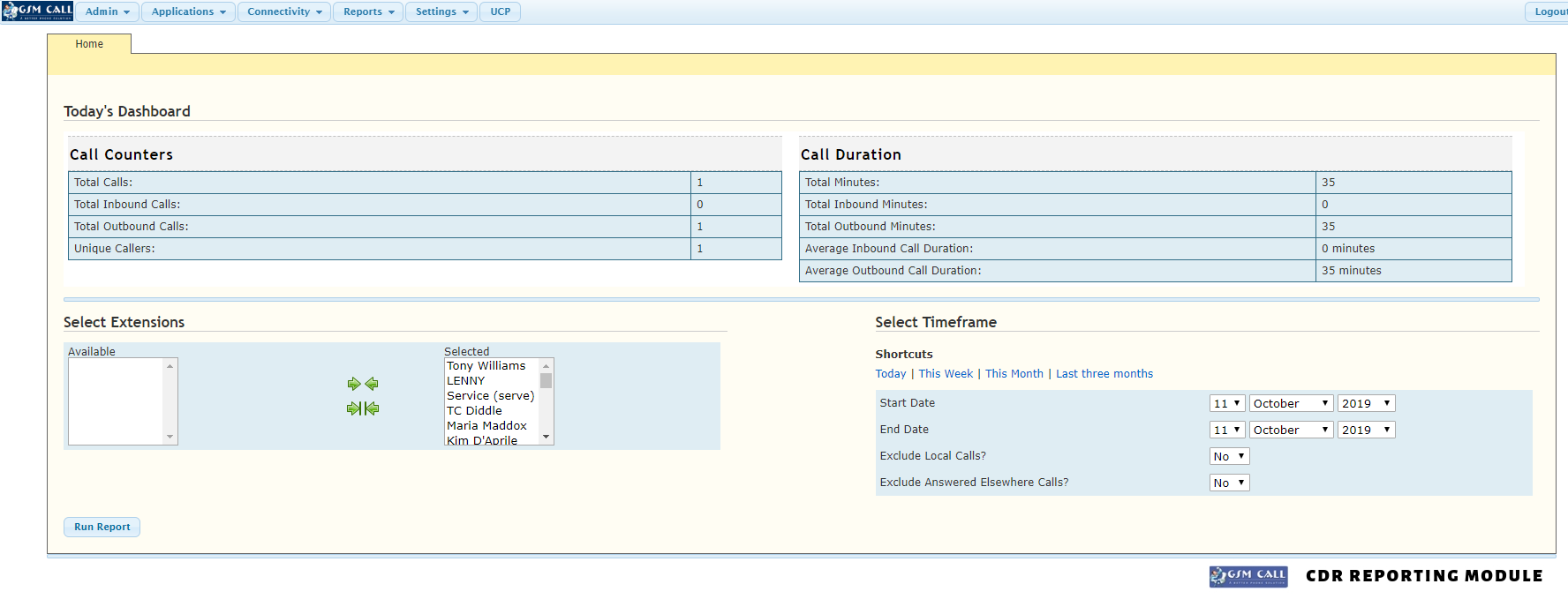Image resolution: width=1568 pixels, height=599 pixels.
Task: Click the Today's Dashboard heading
Action: 127,111
